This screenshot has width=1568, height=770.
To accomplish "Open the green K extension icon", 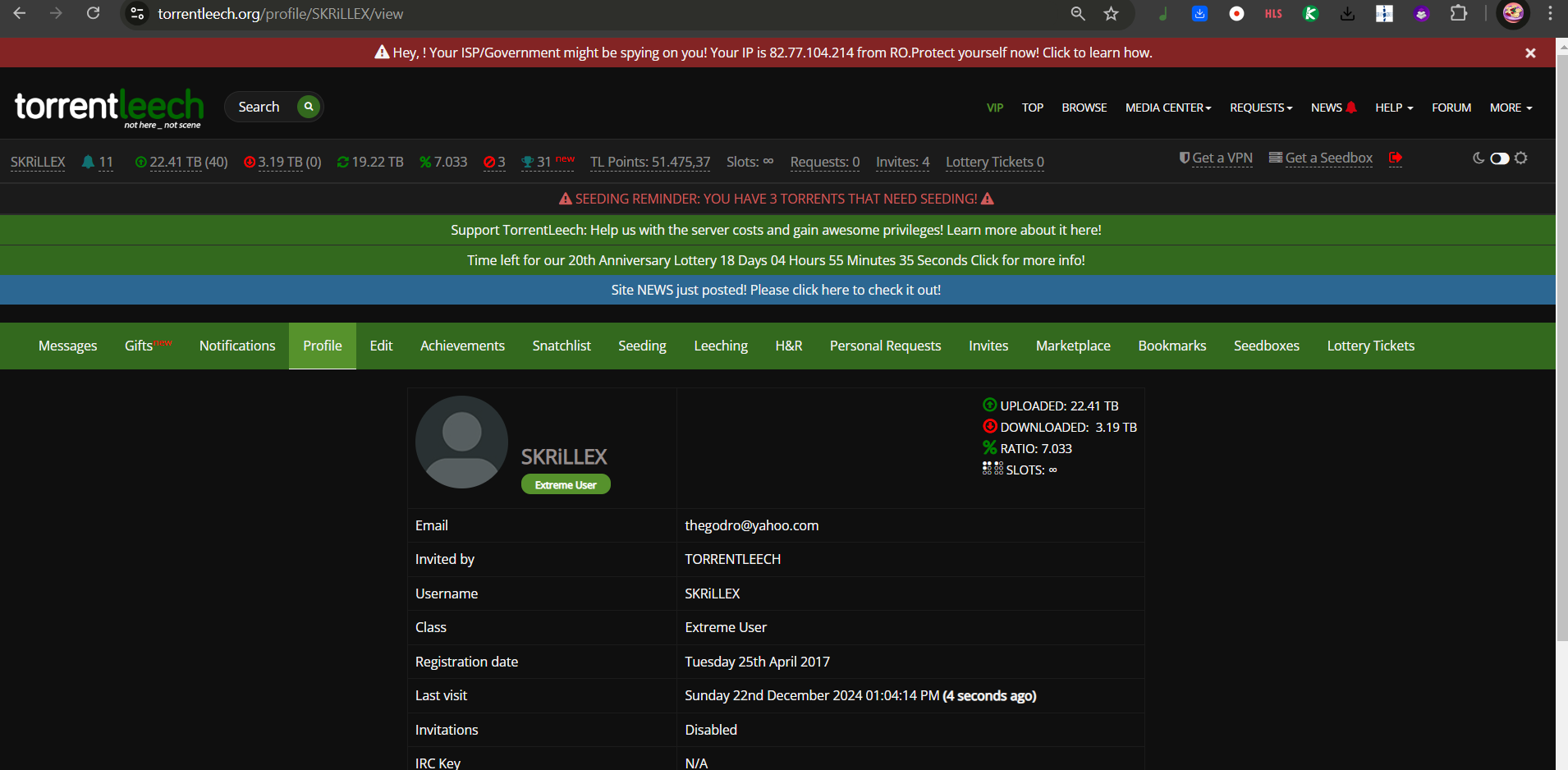I will tap(1311, 14).
